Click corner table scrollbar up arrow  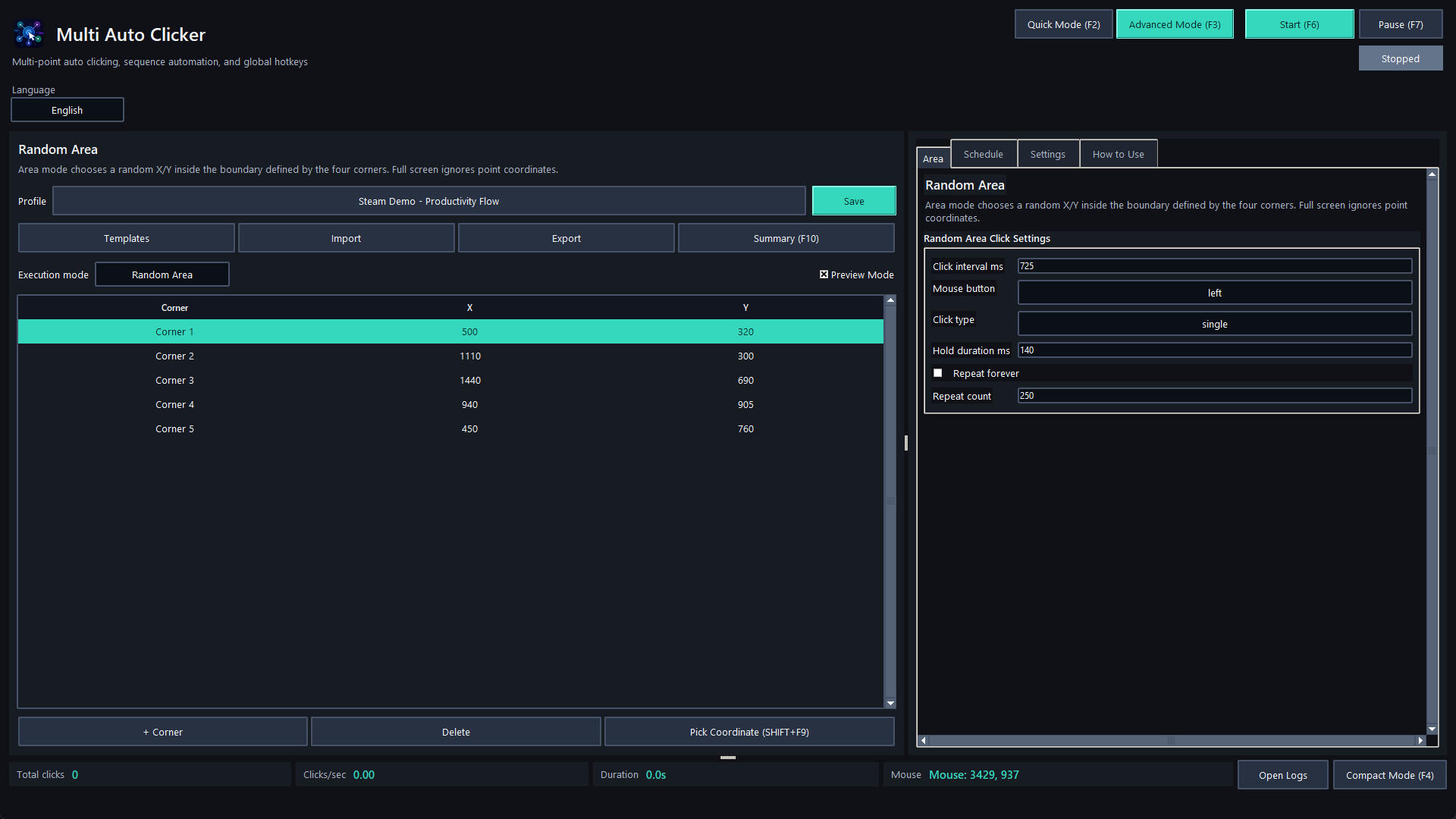click(x=890, y=301)
